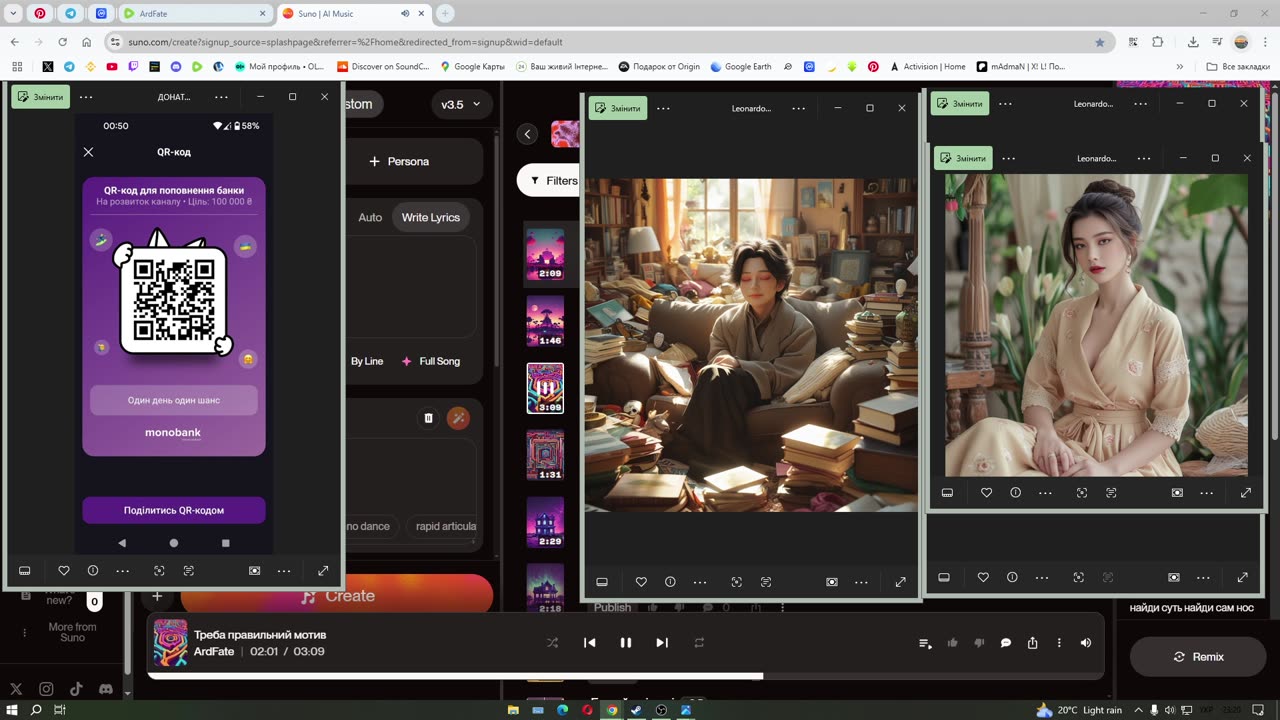The width and height of the screenshot is (1280, 720).
Task: Open Suno's TikTok link in sidebar
Action: point(76,689)
